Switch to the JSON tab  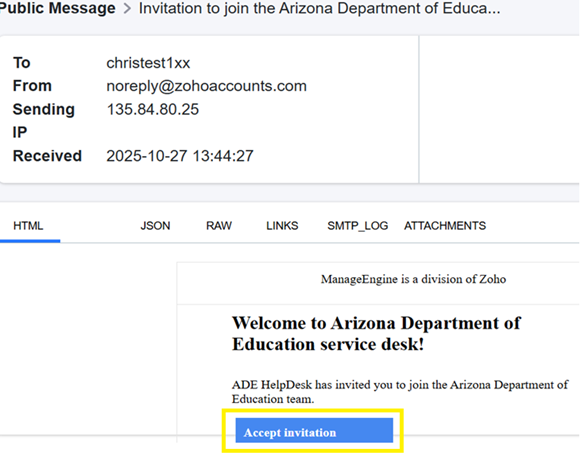(155, 226)
